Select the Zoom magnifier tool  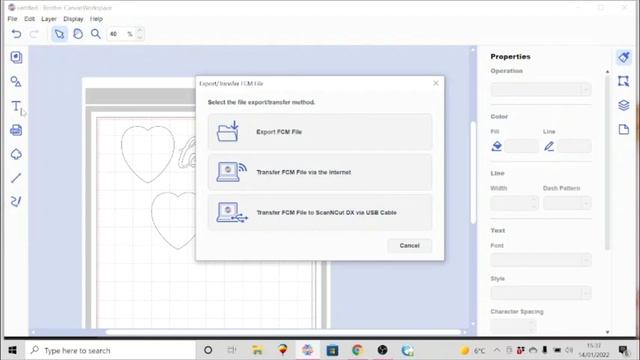[96, 34]
